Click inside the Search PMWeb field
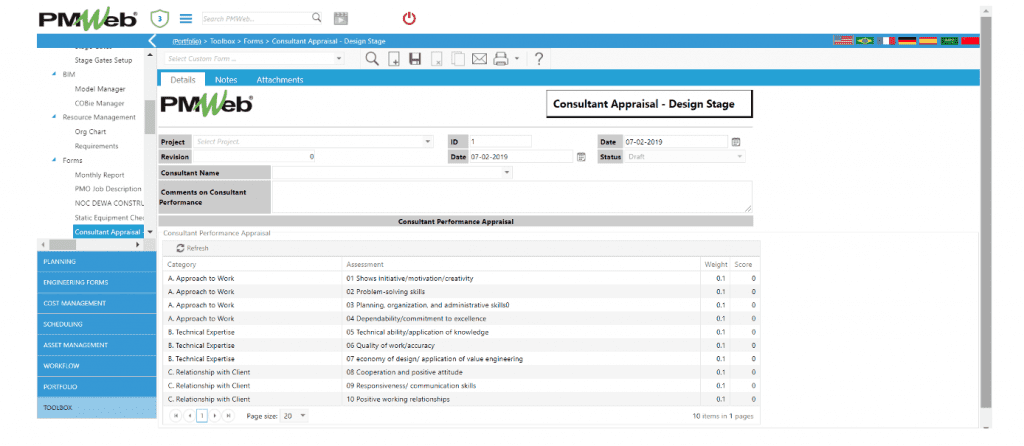Screen dimensions: 1024x446 pyautogui.click(x=255, y=18)
